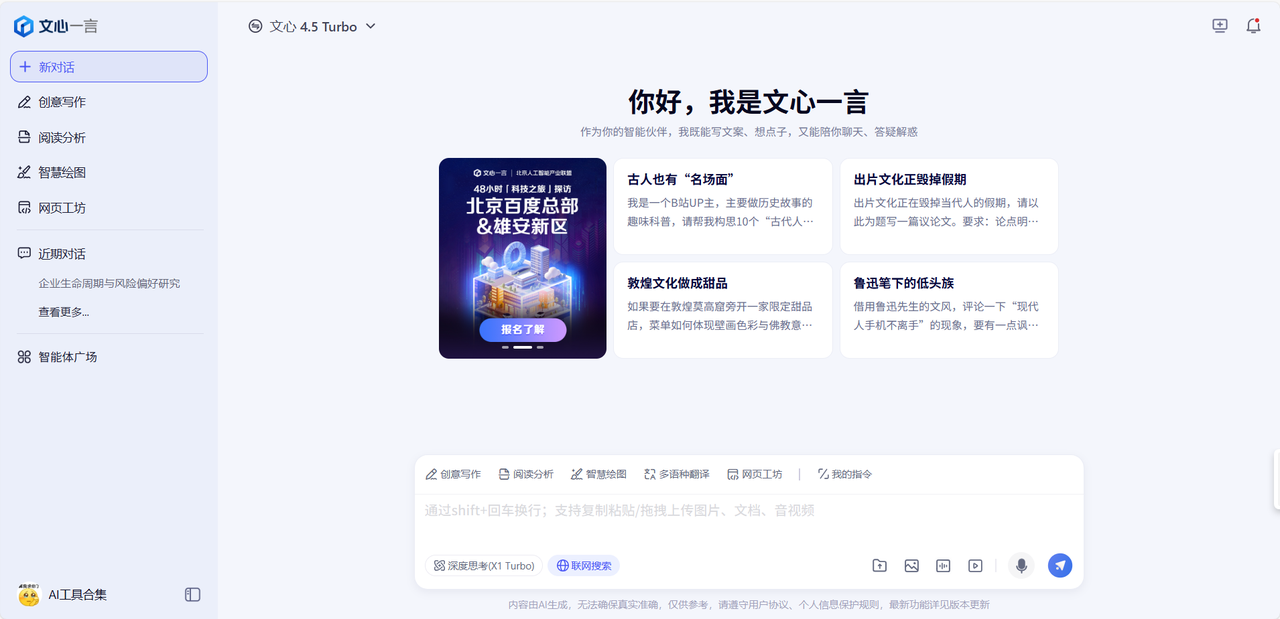Click the upload image icon

click(x=911, y=566)
